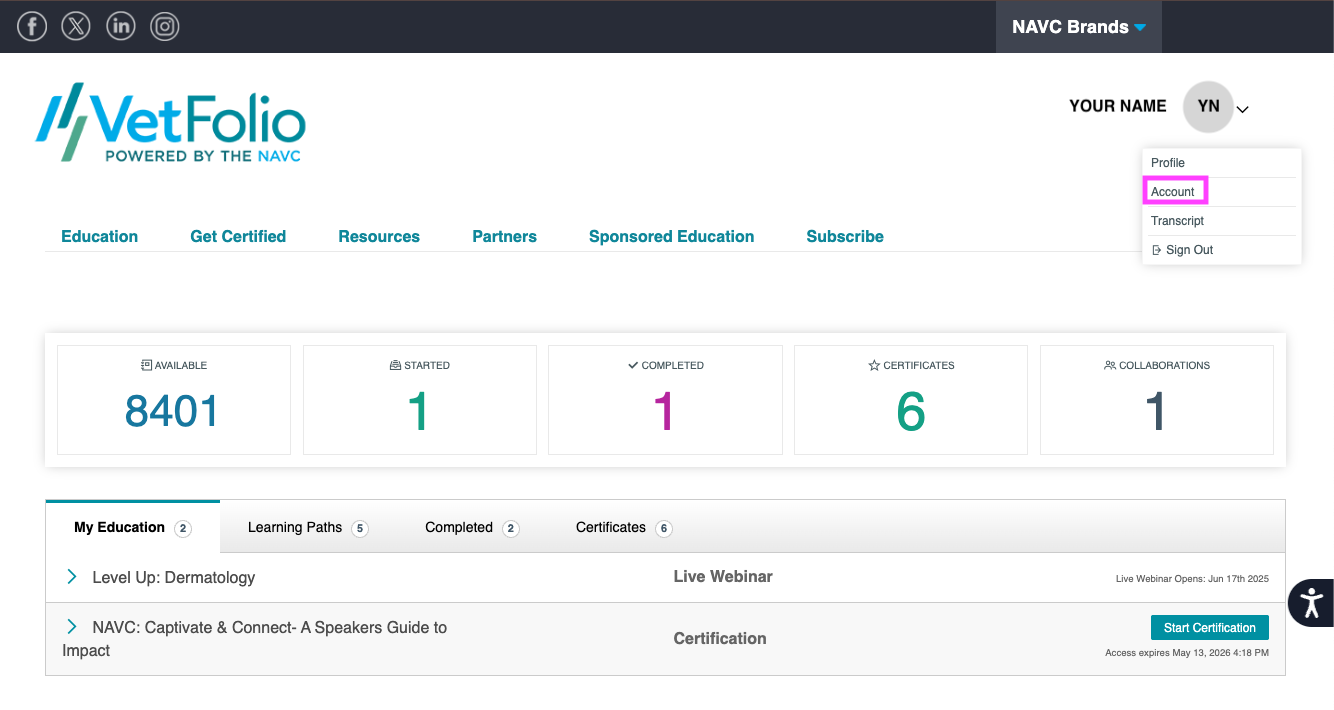Open the Instagram social icon
Image resolution: width=1334 pixels, height=710 pixels.
click(165, 26)
